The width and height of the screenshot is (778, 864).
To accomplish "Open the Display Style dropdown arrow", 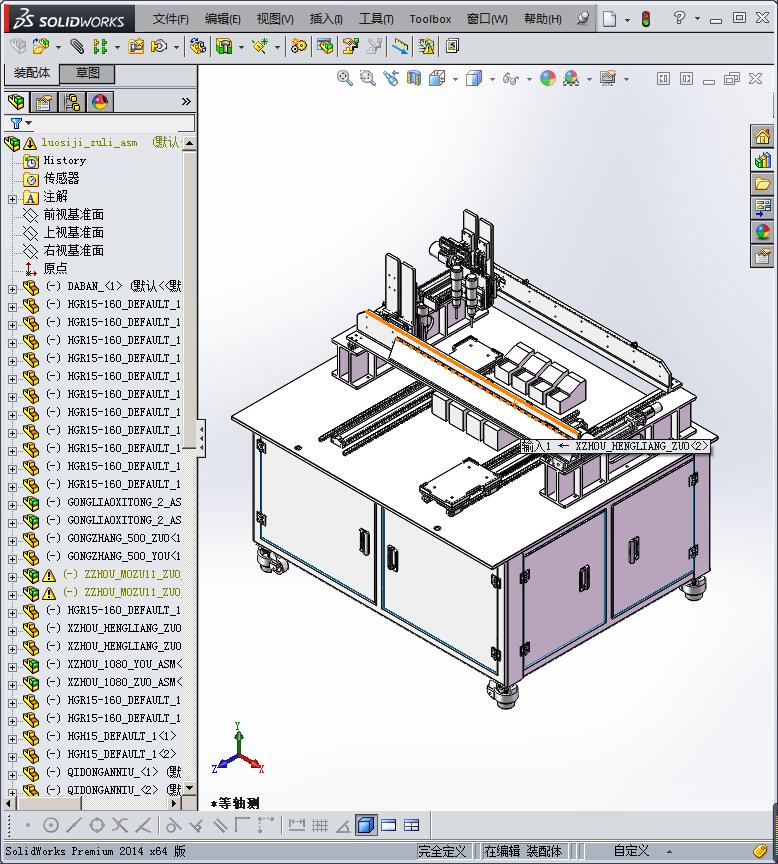I will (x=491, y=79).
